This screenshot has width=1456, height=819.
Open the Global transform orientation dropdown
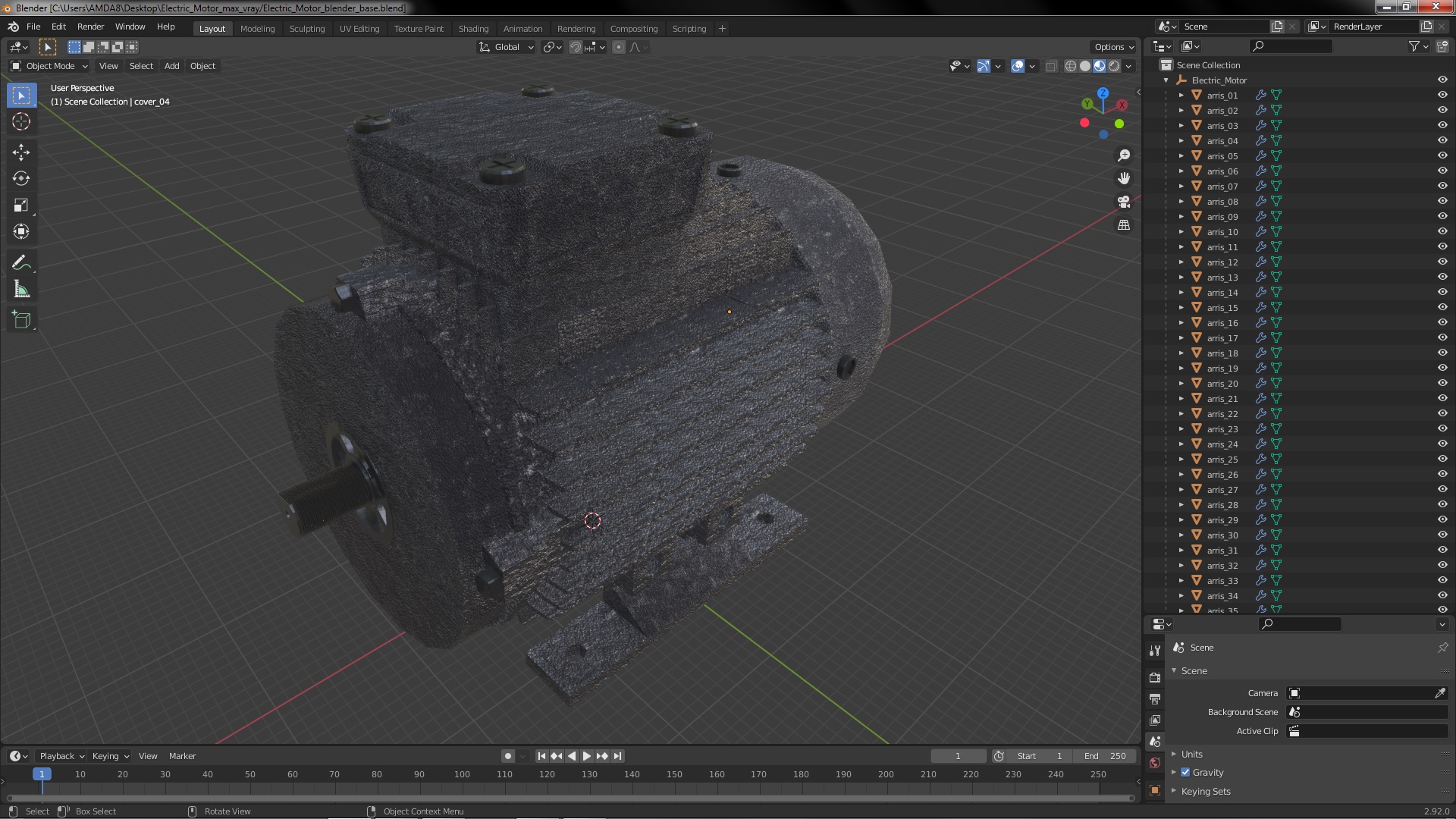506,47
